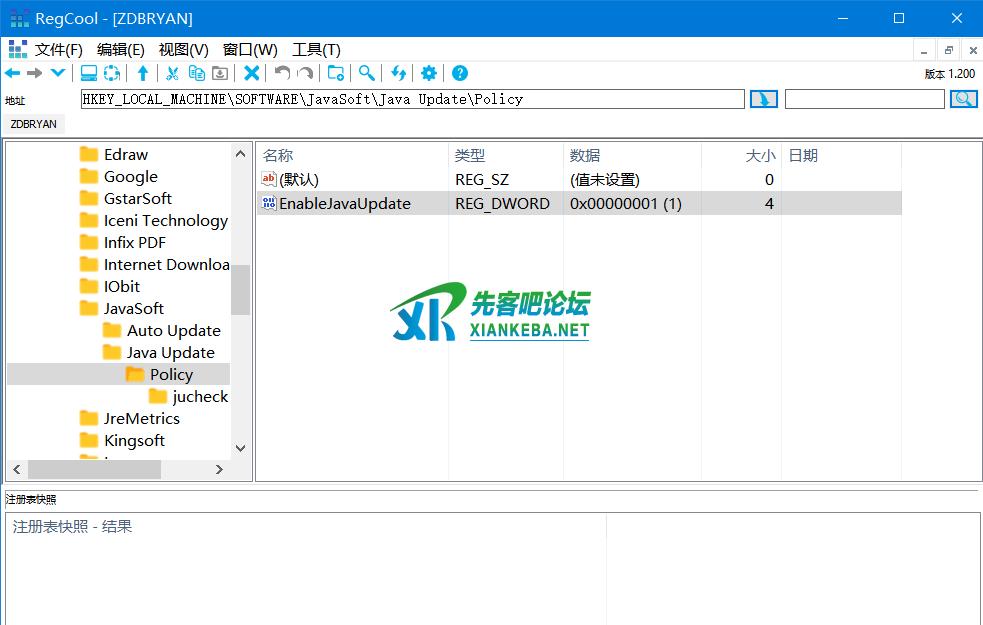Select the EnableJavaUpdate registry value

coord(344,203)
